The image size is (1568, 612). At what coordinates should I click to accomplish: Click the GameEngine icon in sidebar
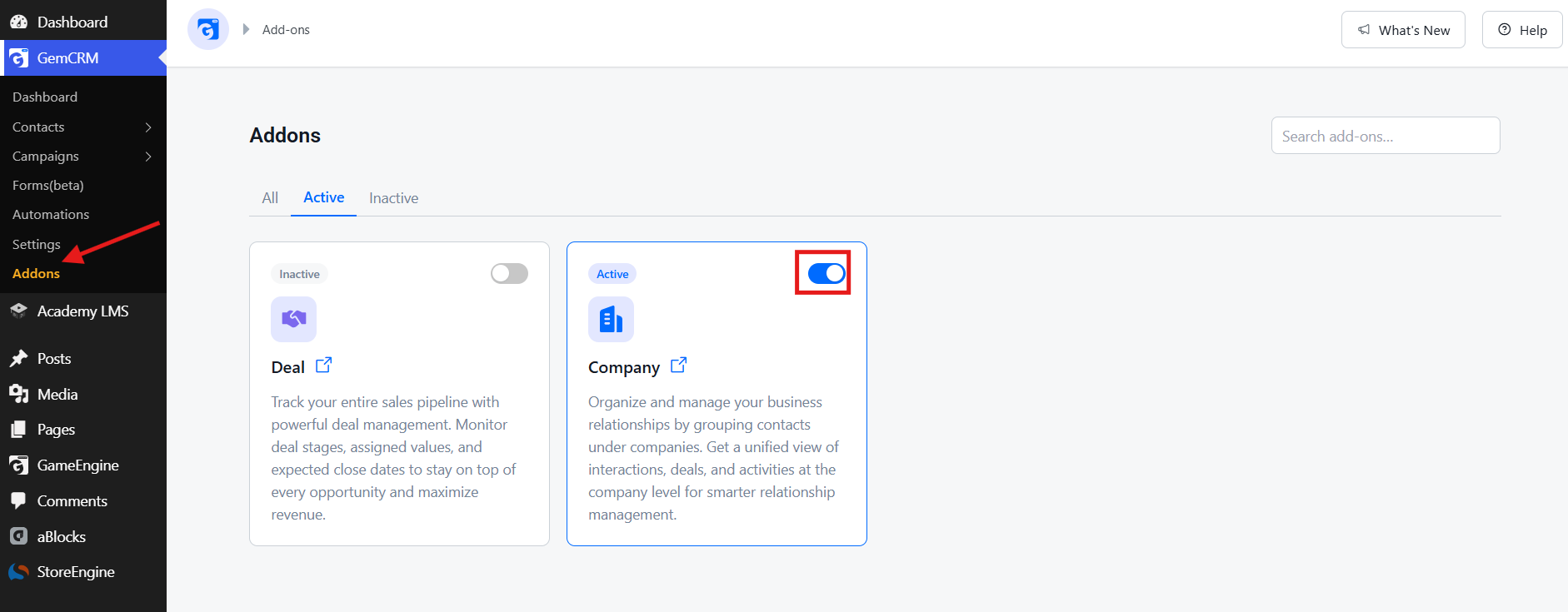(x=18, y=465)
